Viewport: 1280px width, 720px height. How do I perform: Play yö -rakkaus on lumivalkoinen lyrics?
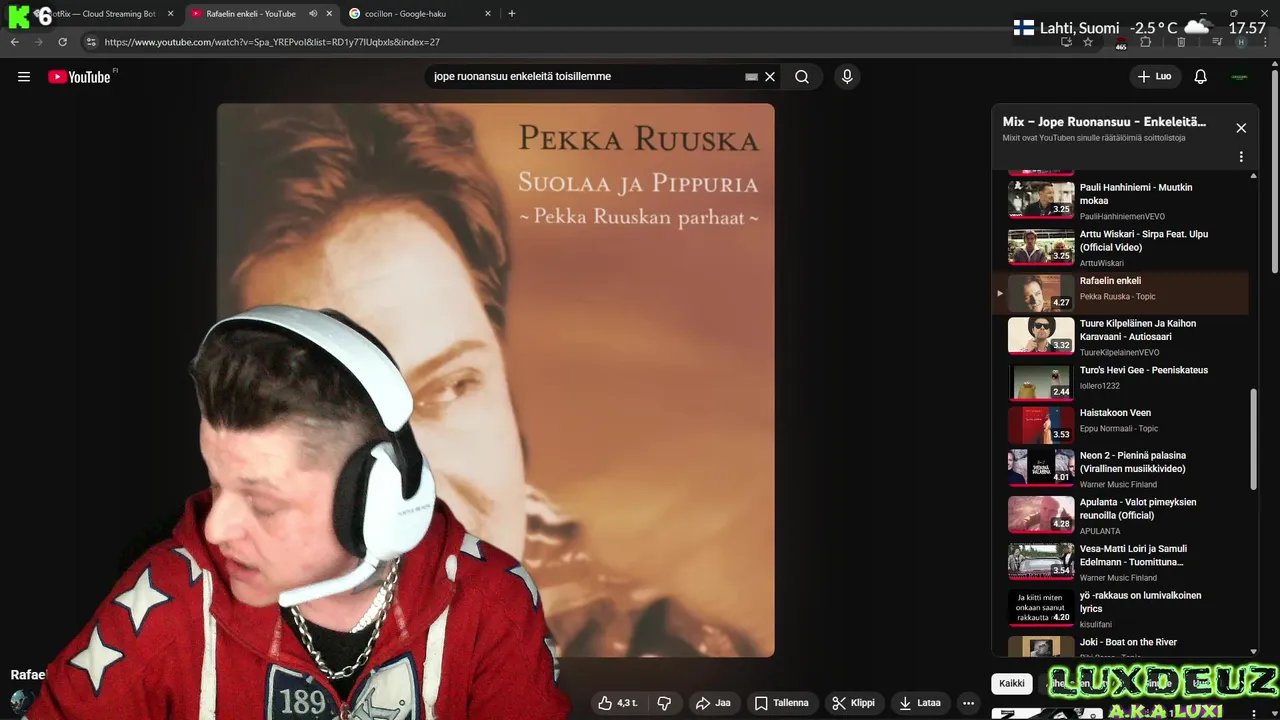(1120, 607)
